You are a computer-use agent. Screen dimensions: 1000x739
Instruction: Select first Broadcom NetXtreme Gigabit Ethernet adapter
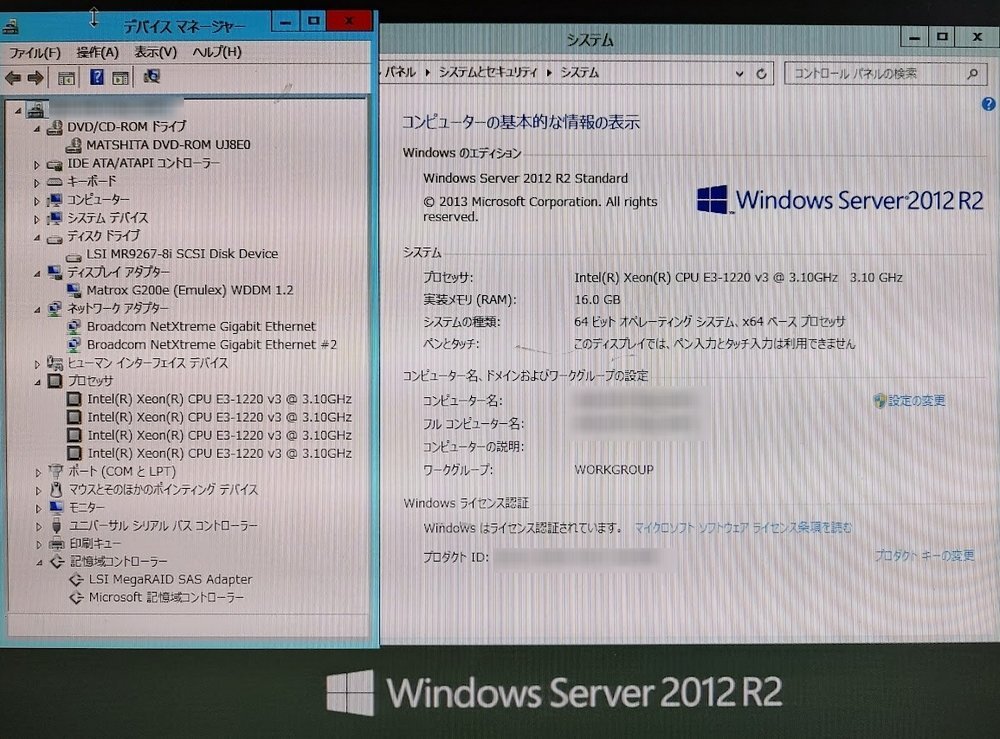pos(202,326)
